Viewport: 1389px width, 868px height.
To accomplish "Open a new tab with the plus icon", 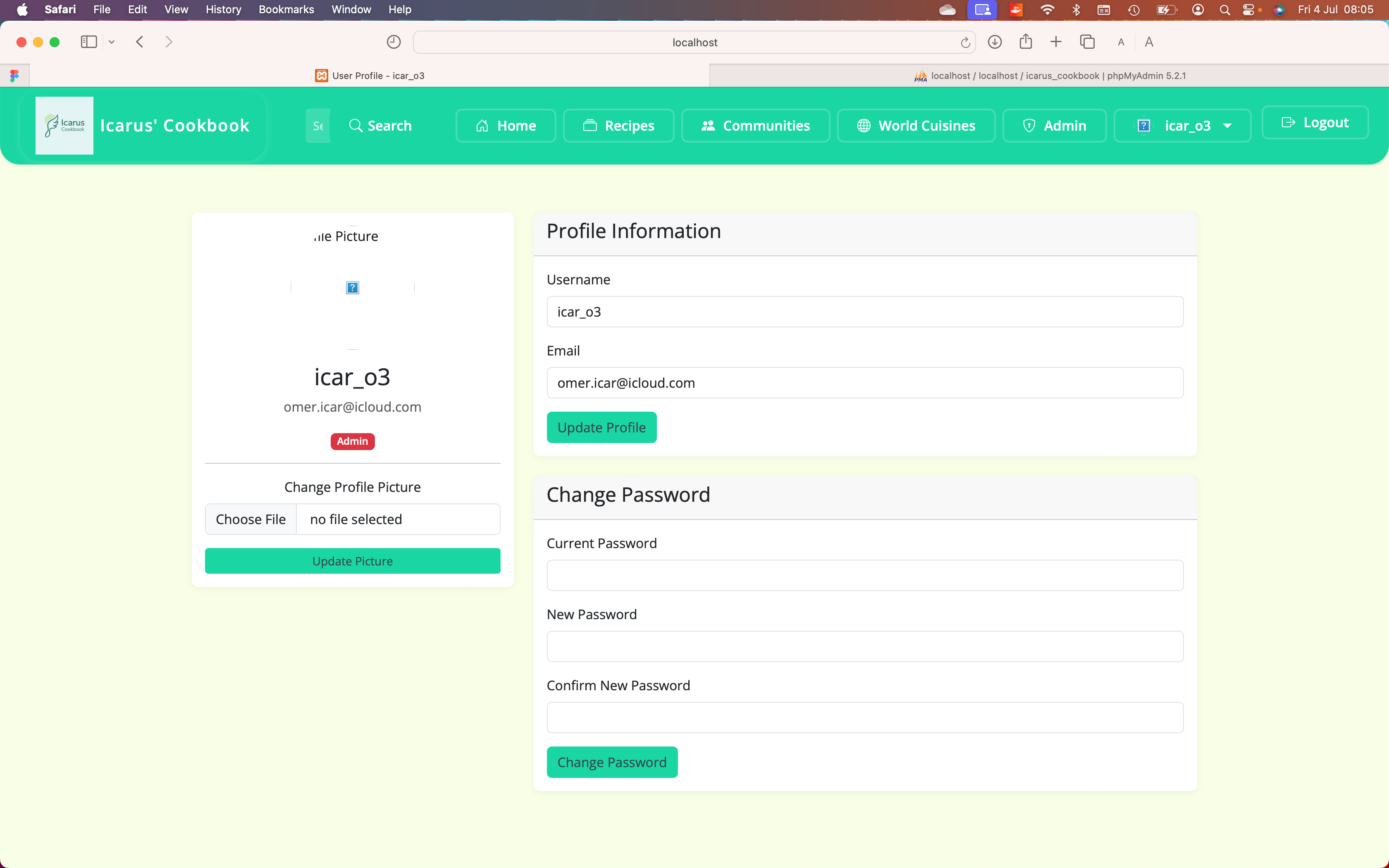I will [1056, 41].
